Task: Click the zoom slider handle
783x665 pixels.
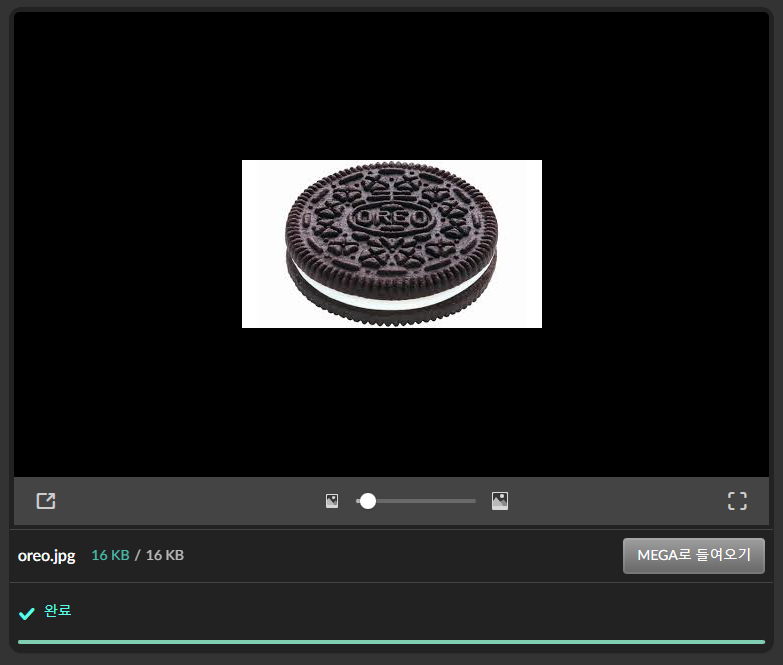Action: pos(368,501)
